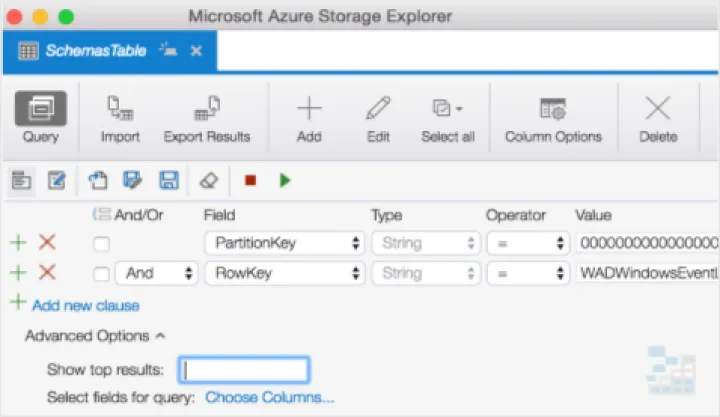Open the Import tool

point(120,118)
